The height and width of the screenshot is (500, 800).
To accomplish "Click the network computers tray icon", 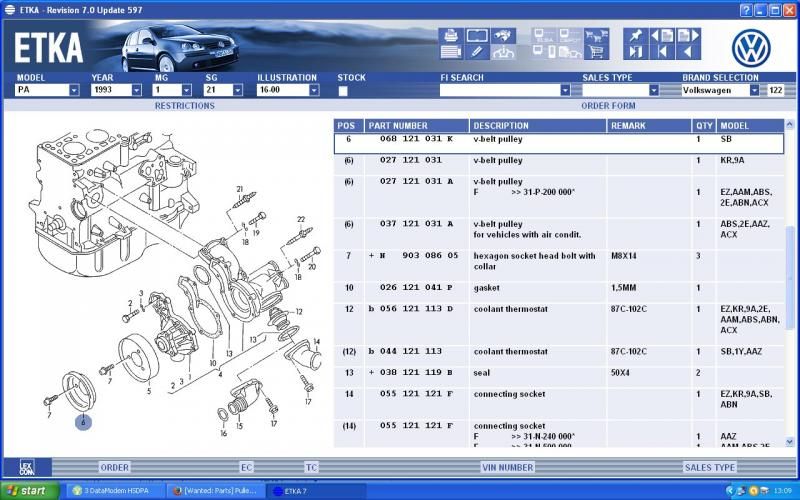I will pyautogui.click(x=741, y=491).
